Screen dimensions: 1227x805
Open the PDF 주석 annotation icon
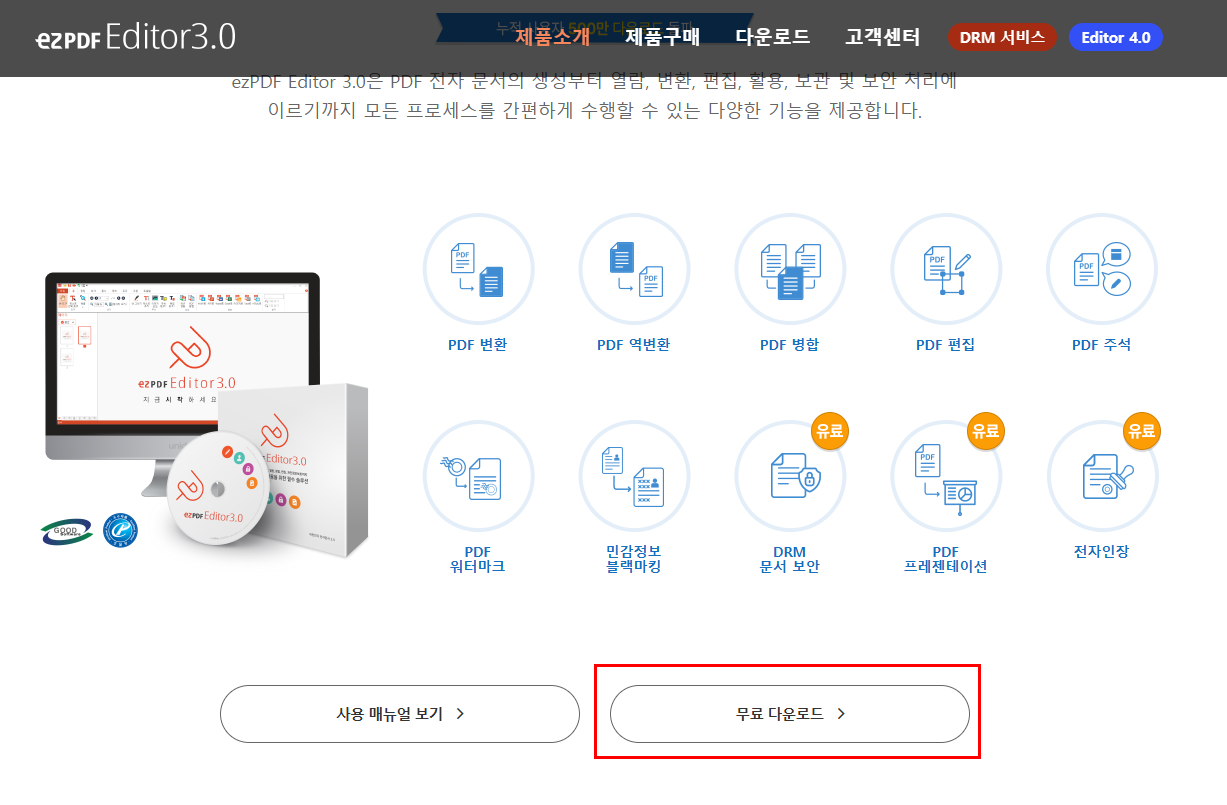1102,269
